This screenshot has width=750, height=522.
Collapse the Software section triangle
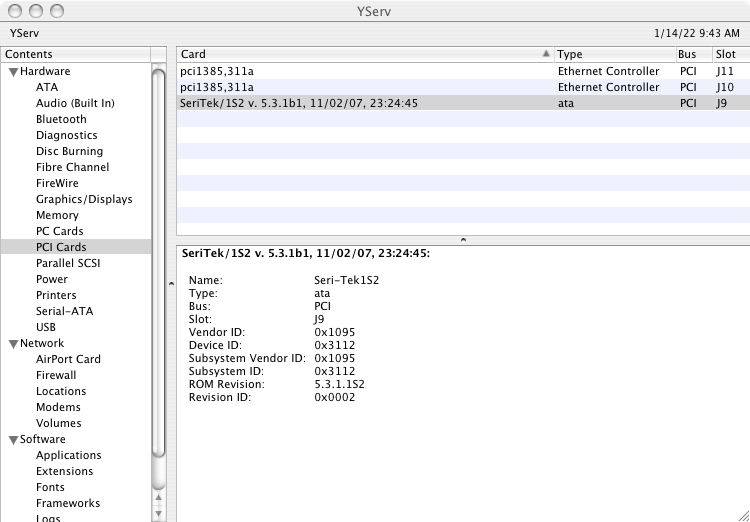(13, 440)
